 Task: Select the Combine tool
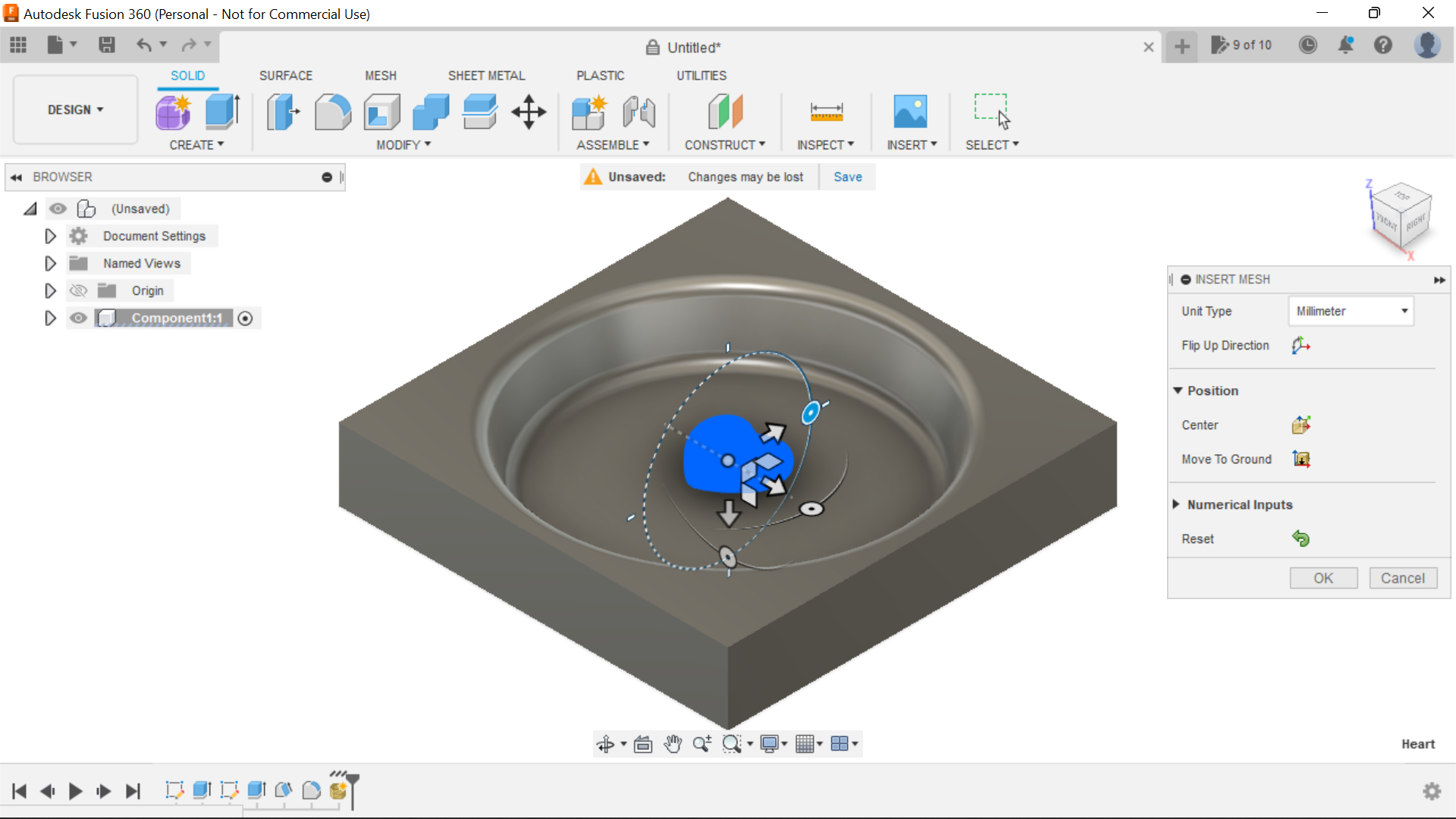point(430,111)
